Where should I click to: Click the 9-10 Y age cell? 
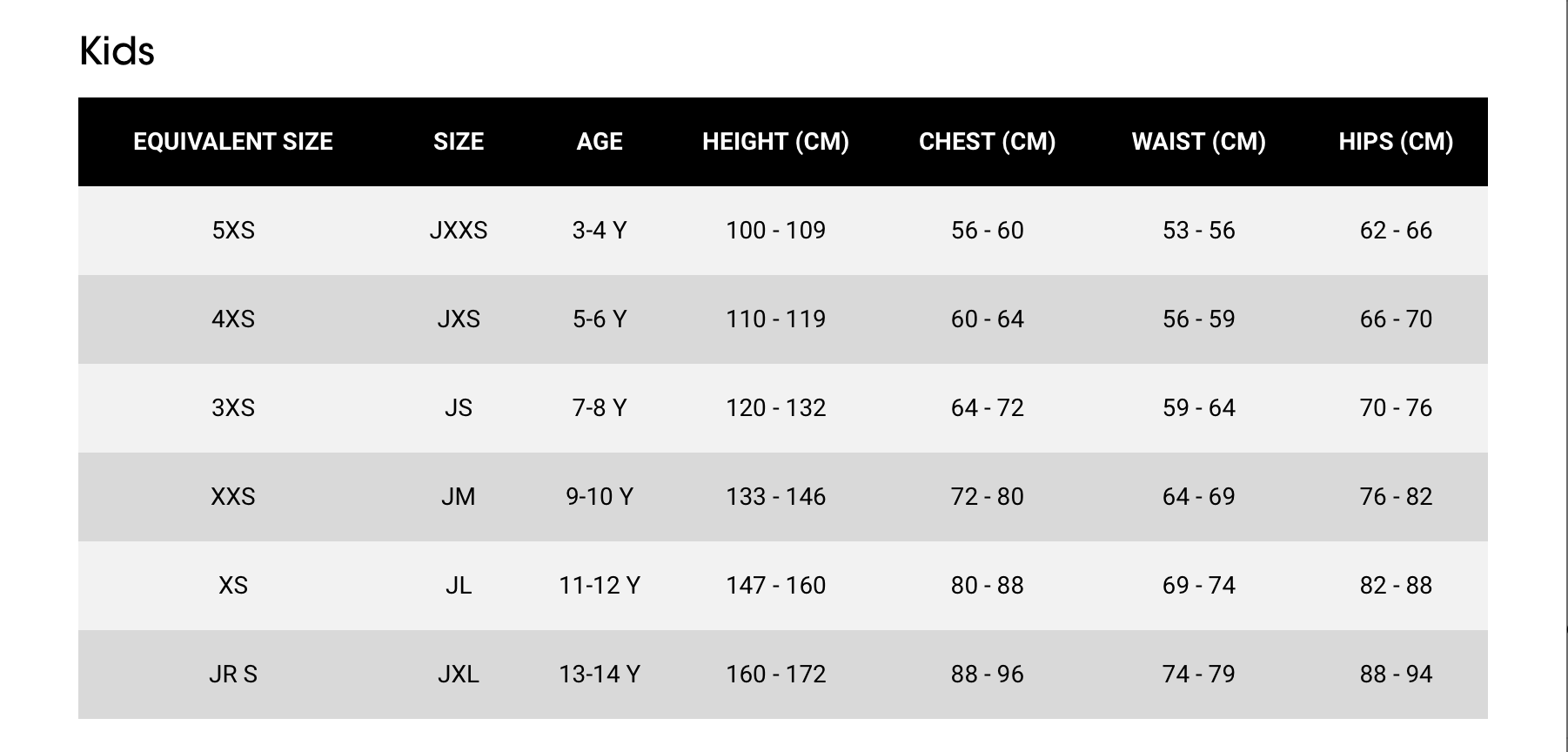(x=600, y=497)
